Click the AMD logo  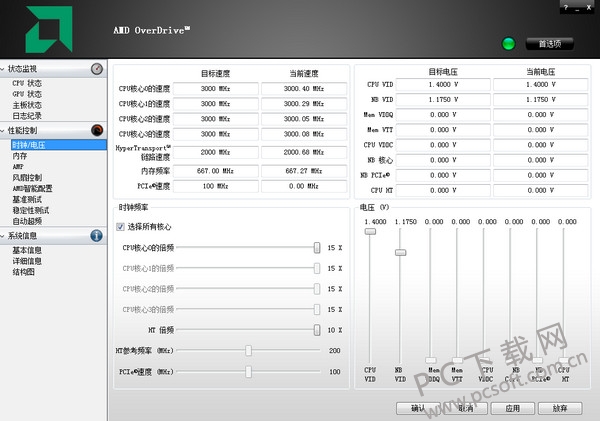click(x=49, y=29)
